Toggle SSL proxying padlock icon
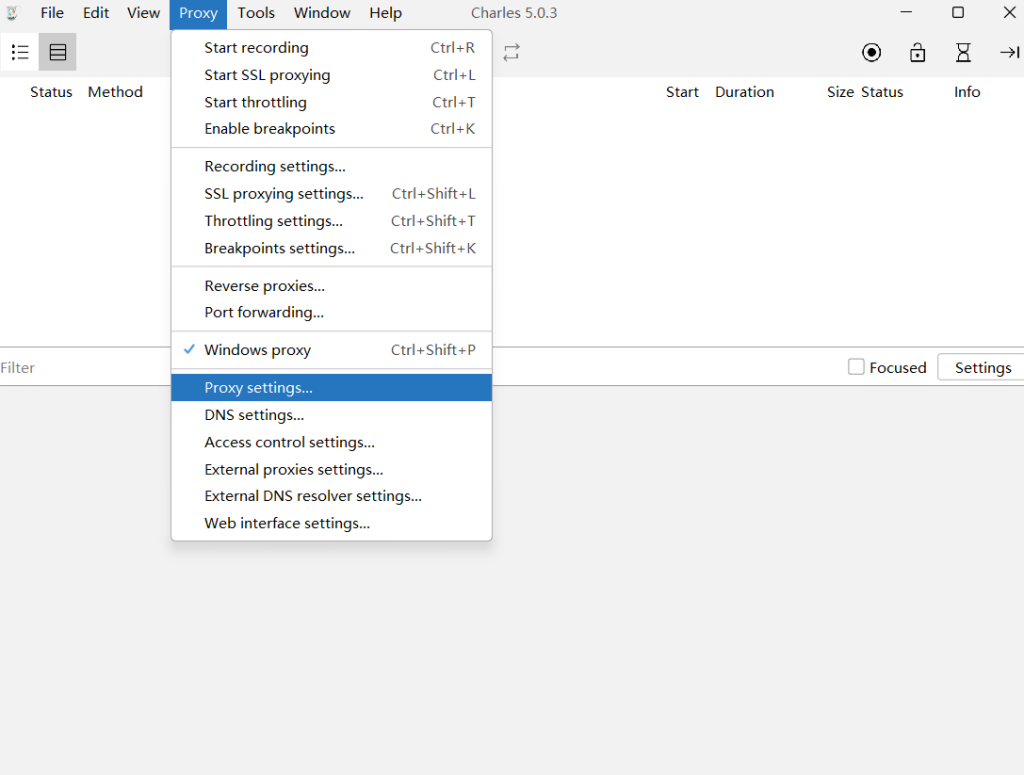 click(917, 53)
